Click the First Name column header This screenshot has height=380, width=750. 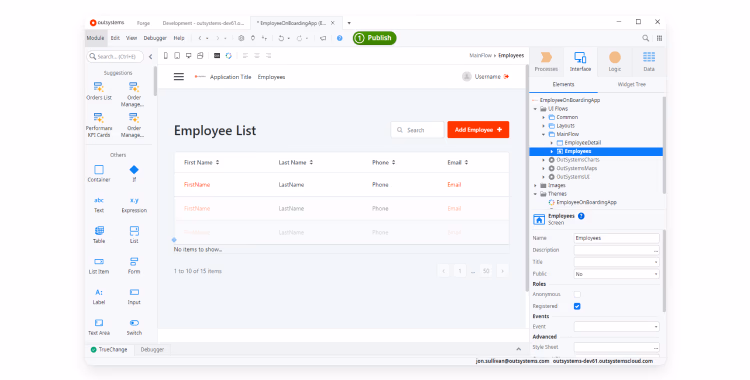pos(201,163)
